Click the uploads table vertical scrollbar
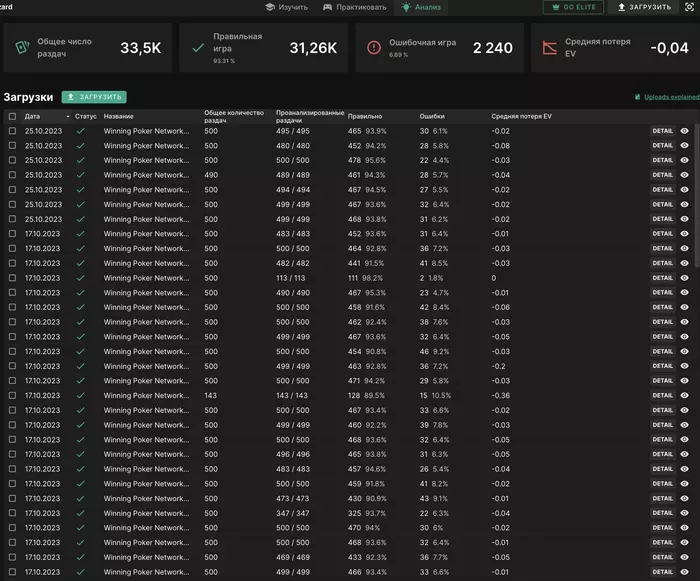This screenshot has height=581, width=700. 697,196
